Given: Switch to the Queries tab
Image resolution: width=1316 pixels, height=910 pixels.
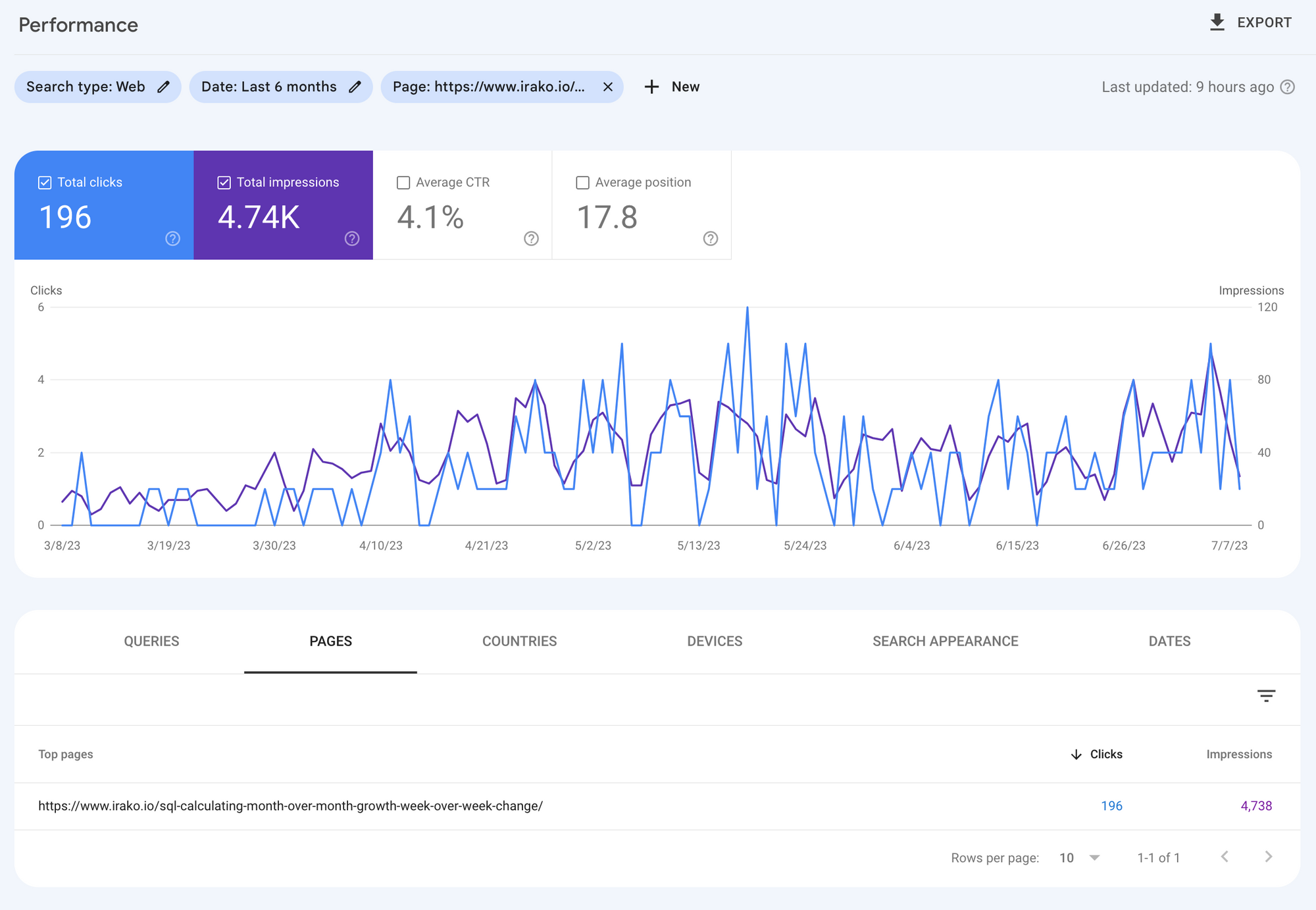Looking at the screenshot, I should point(151,641).
